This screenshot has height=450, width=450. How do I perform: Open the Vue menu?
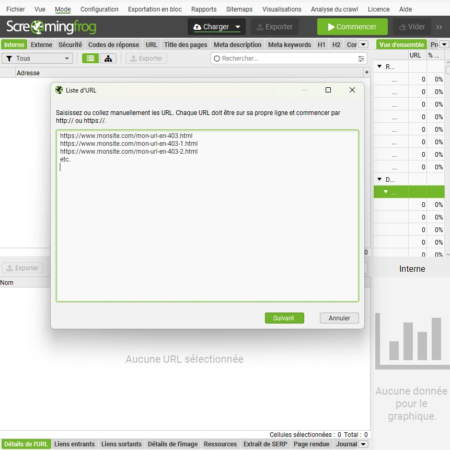coord(40,9)
